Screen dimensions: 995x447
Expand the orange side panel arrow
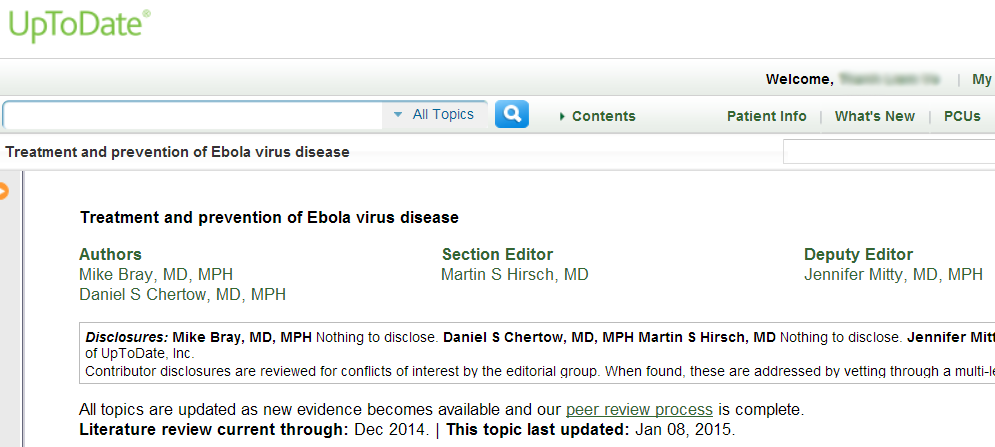[3, 191]
